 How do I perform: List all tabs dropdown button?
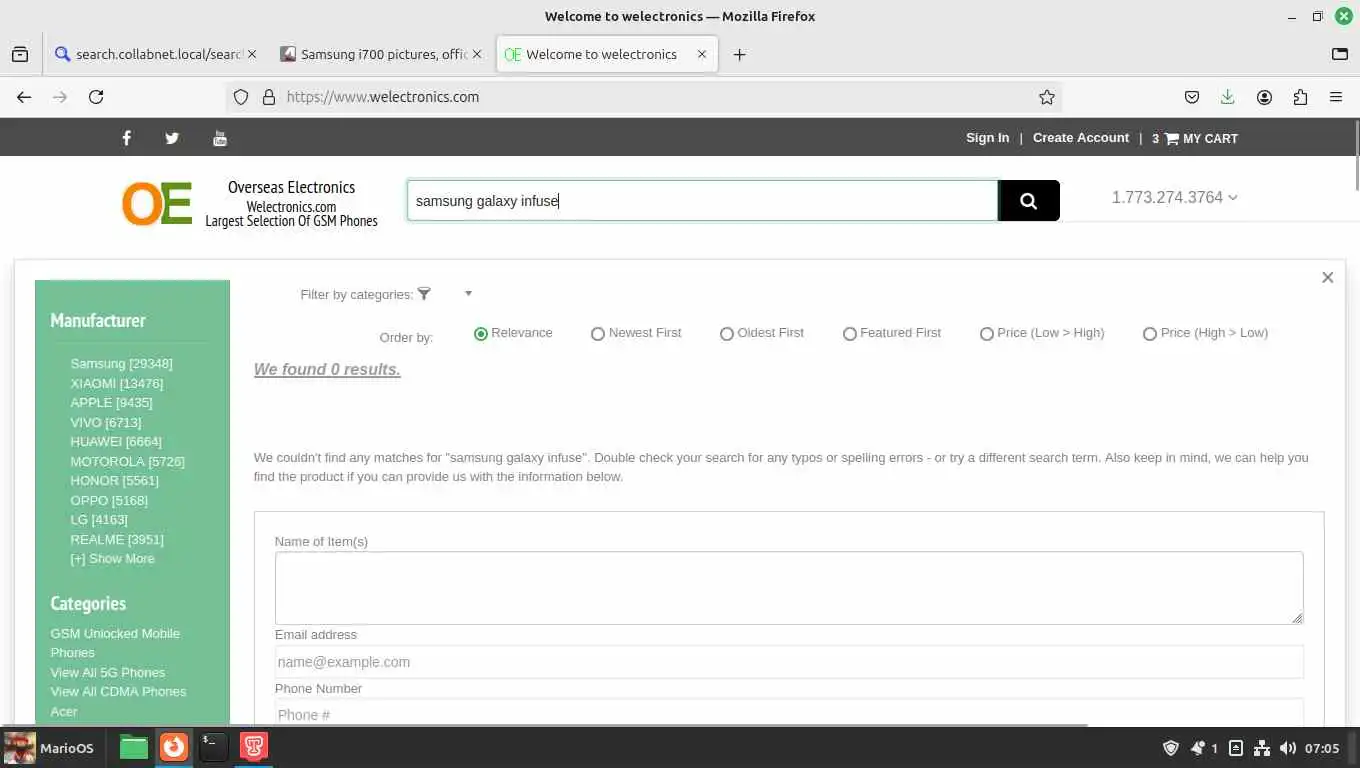click(1340, 55)
